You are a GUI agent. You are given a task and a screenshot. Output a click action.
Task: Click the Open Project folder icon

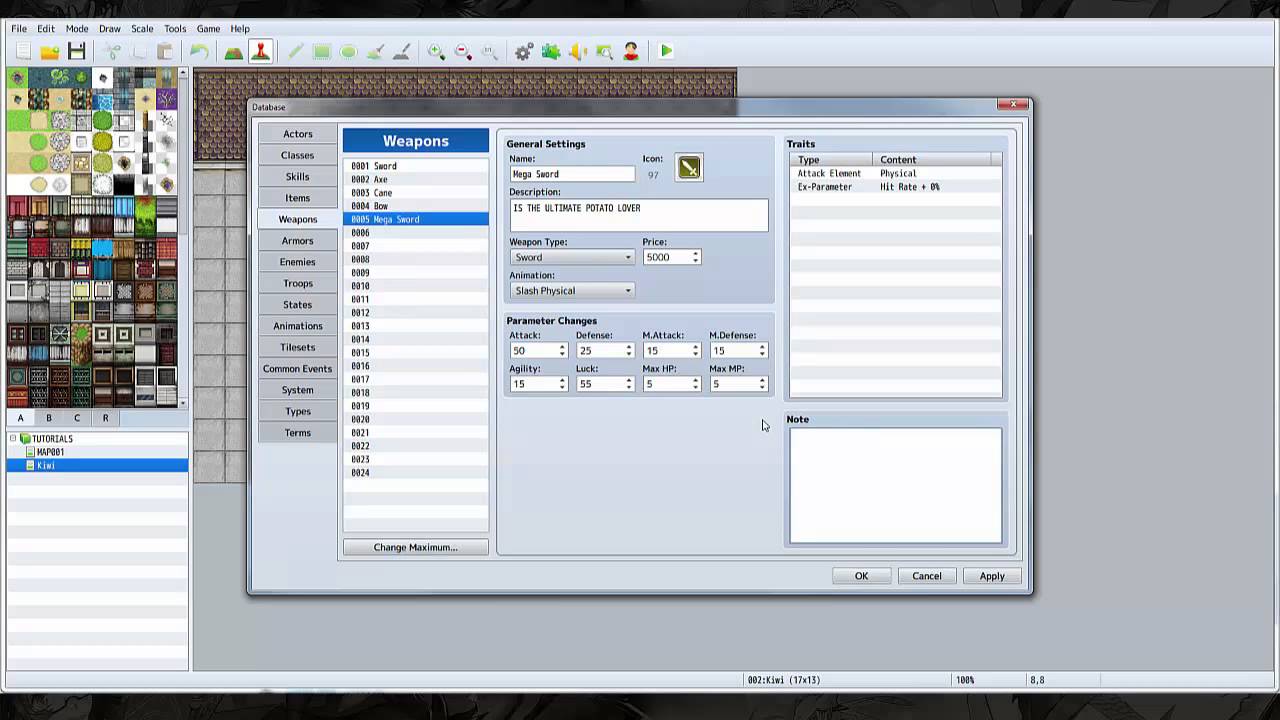tap(49, 51)
